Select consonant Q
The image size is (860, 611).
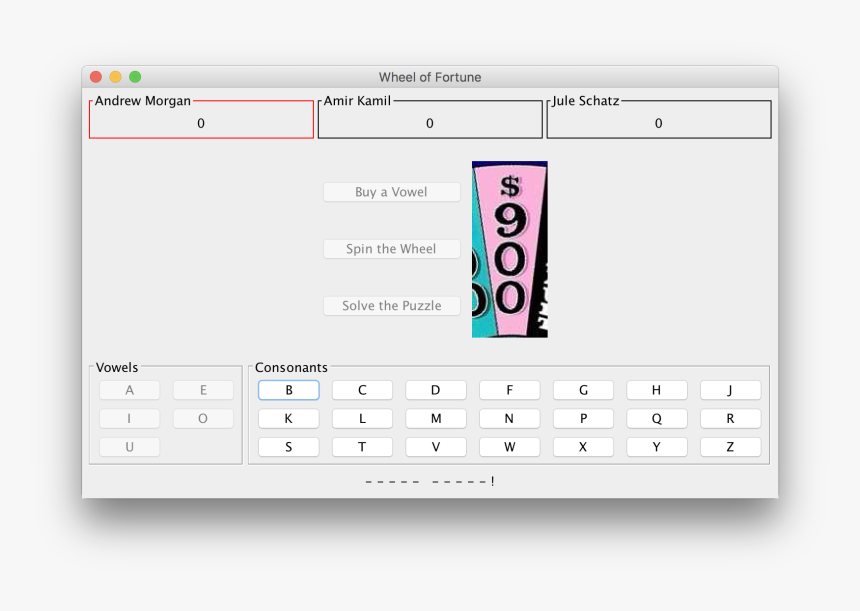point(657,418)
